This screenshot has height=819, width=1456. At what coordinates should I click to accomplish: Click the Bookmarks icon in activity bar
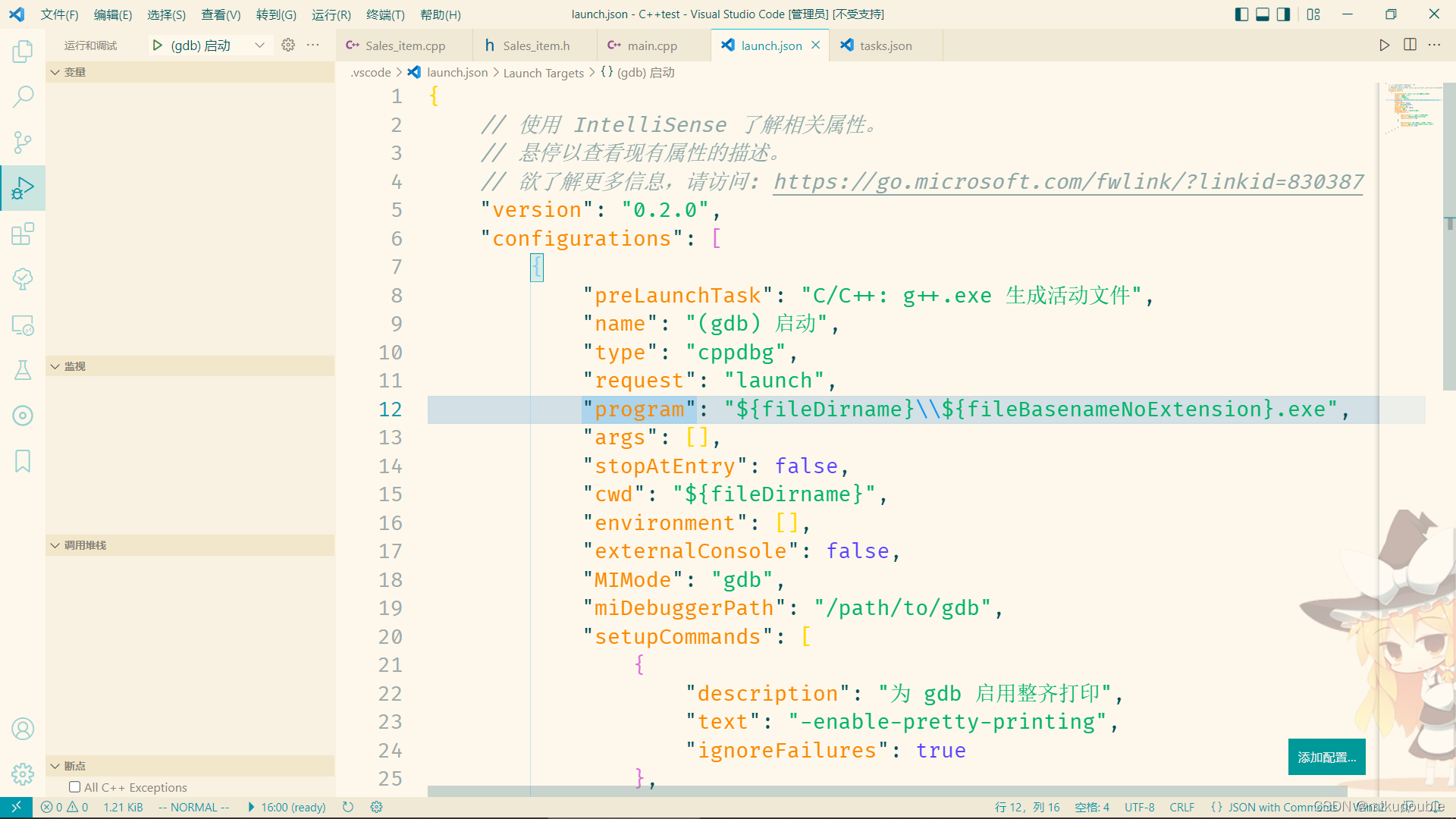click(x=23, y=461)
